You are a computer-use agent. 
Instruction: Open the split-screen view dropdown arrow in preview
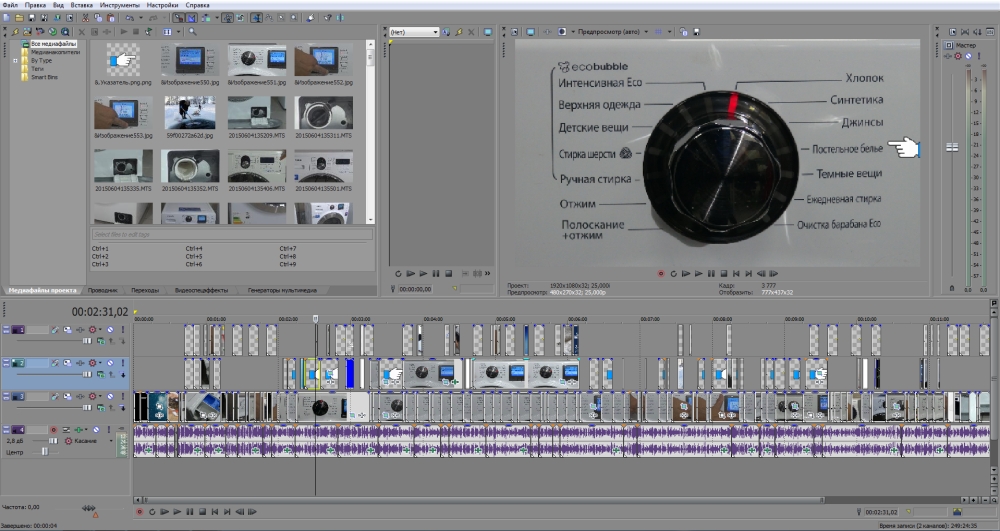pos(572,32)
